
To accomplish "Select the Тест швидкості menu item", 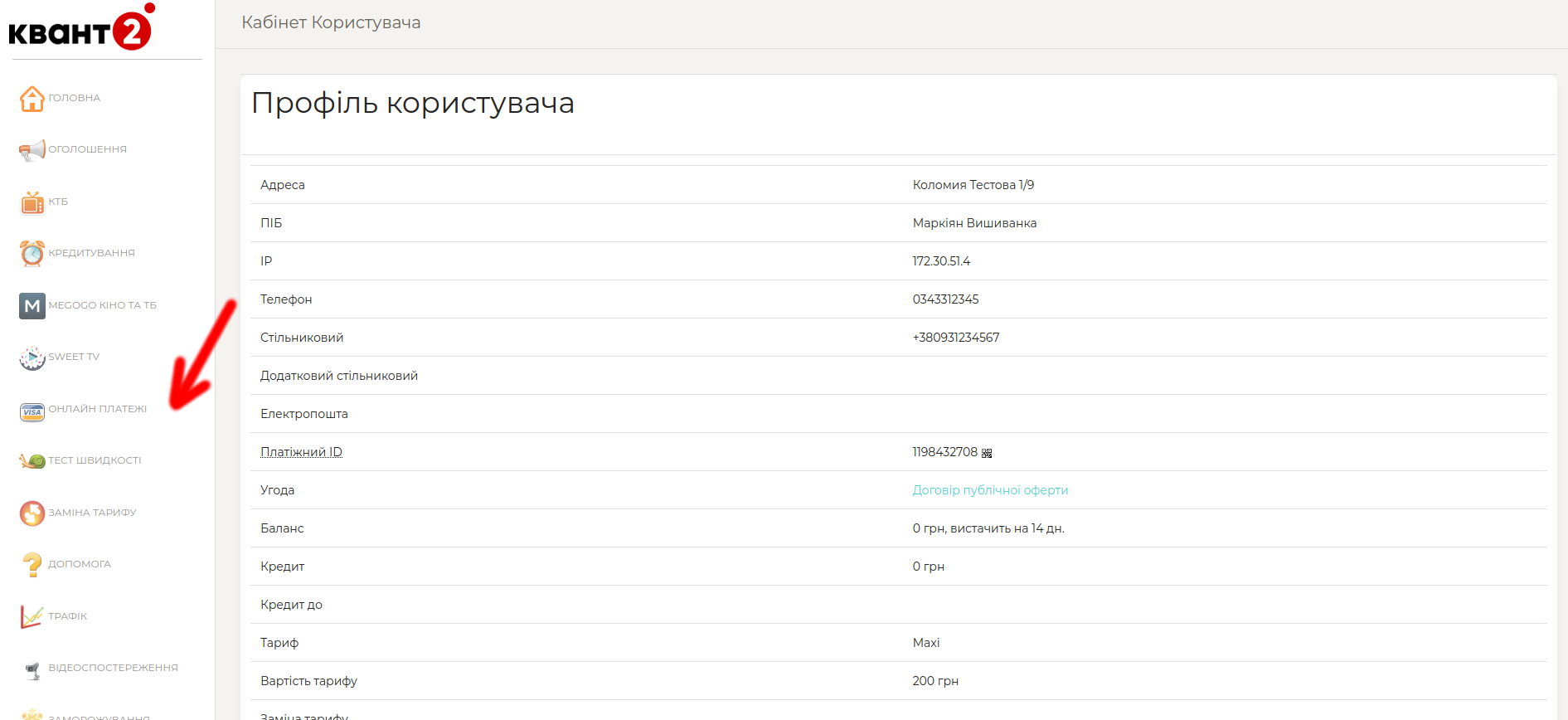I will [95, 460].
